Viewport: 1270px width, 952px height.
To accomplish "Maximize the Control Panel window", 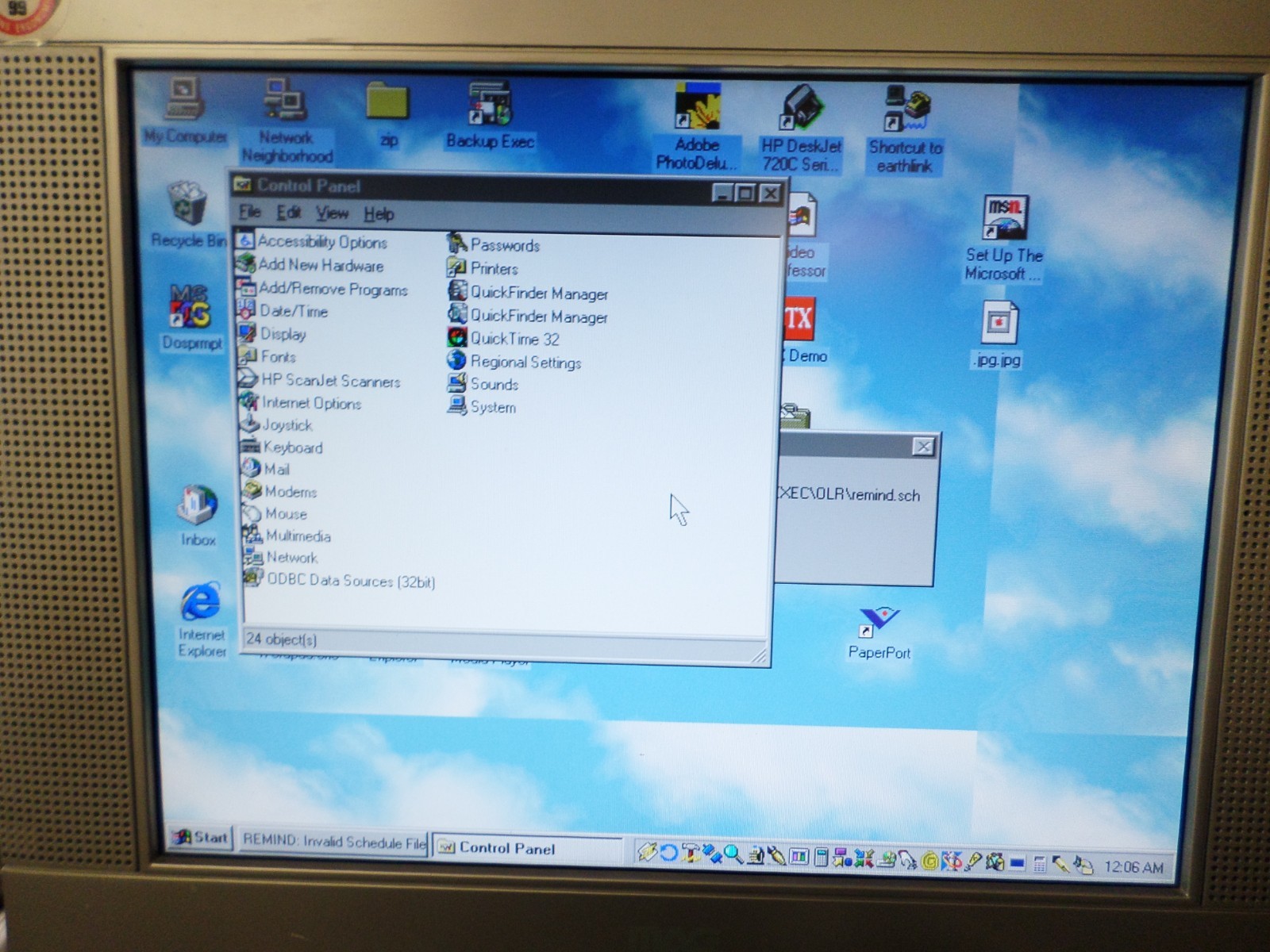I will 745,193.
